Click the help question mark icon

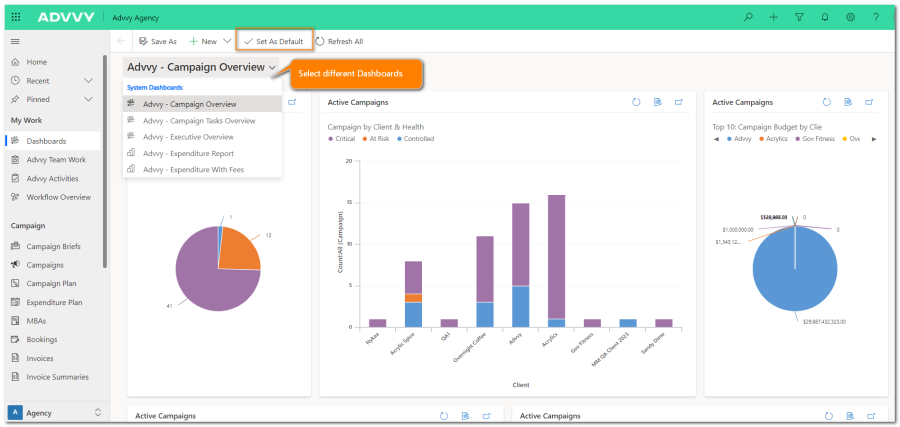point(876,17)
